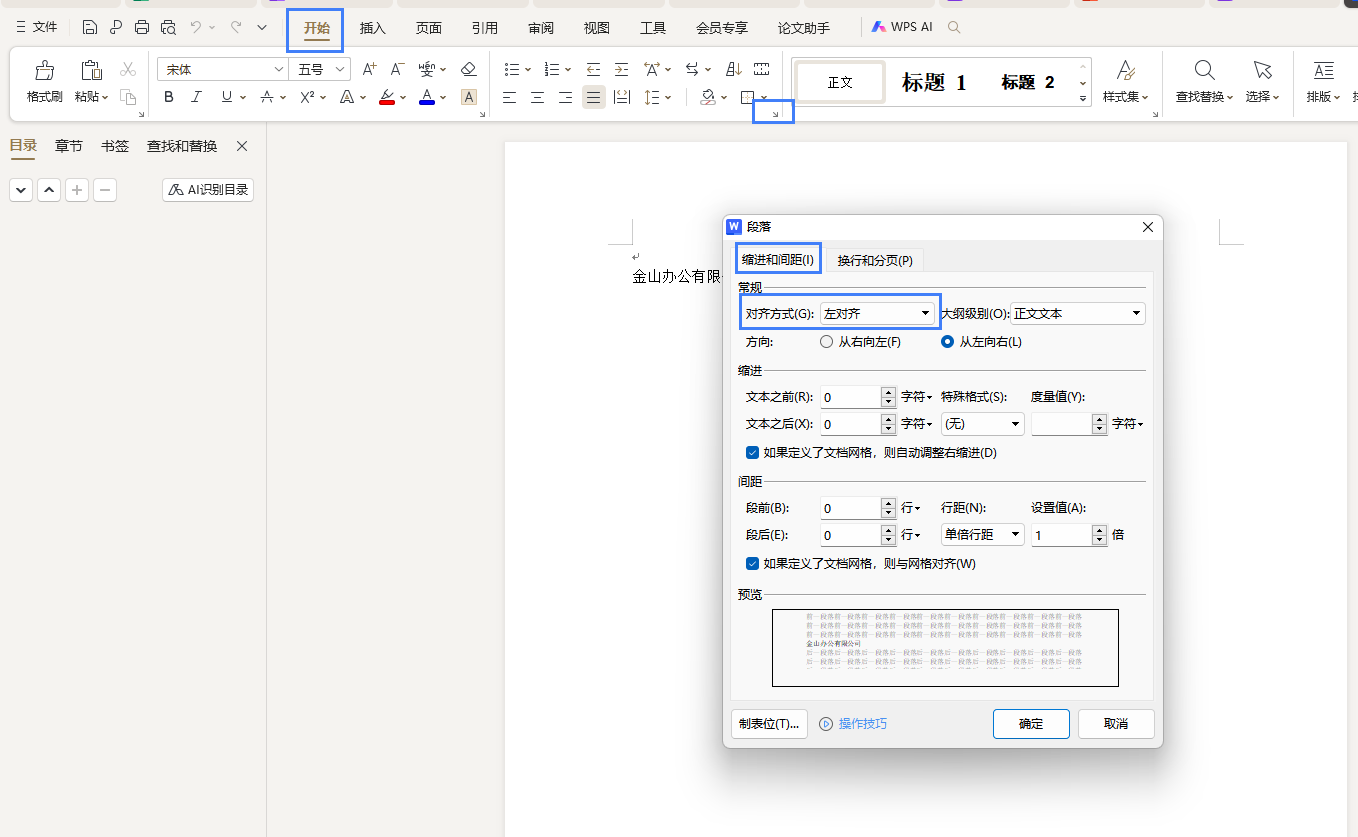This screenshot has height=837, width=1358.
Task: Click the AI识别目录 button
Action: point(208,190)
